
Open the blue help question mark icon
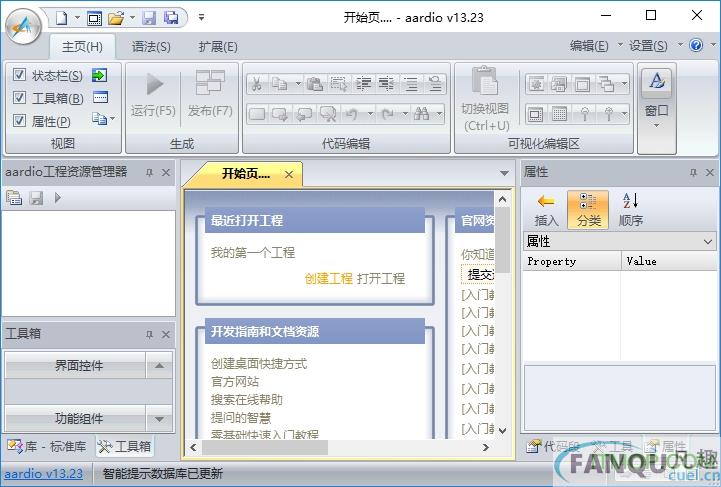[x=696, y=45]
